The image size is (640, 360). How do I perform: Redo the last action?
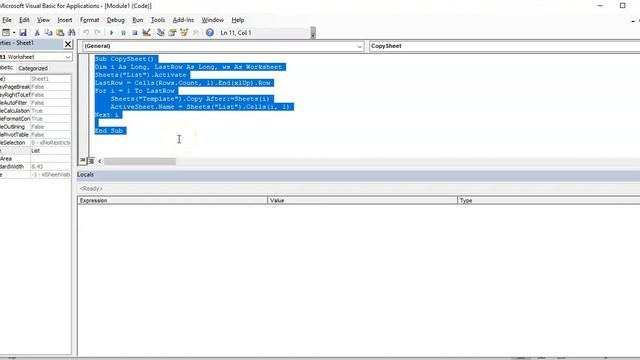pyautogui.click(x=98, y=33)
